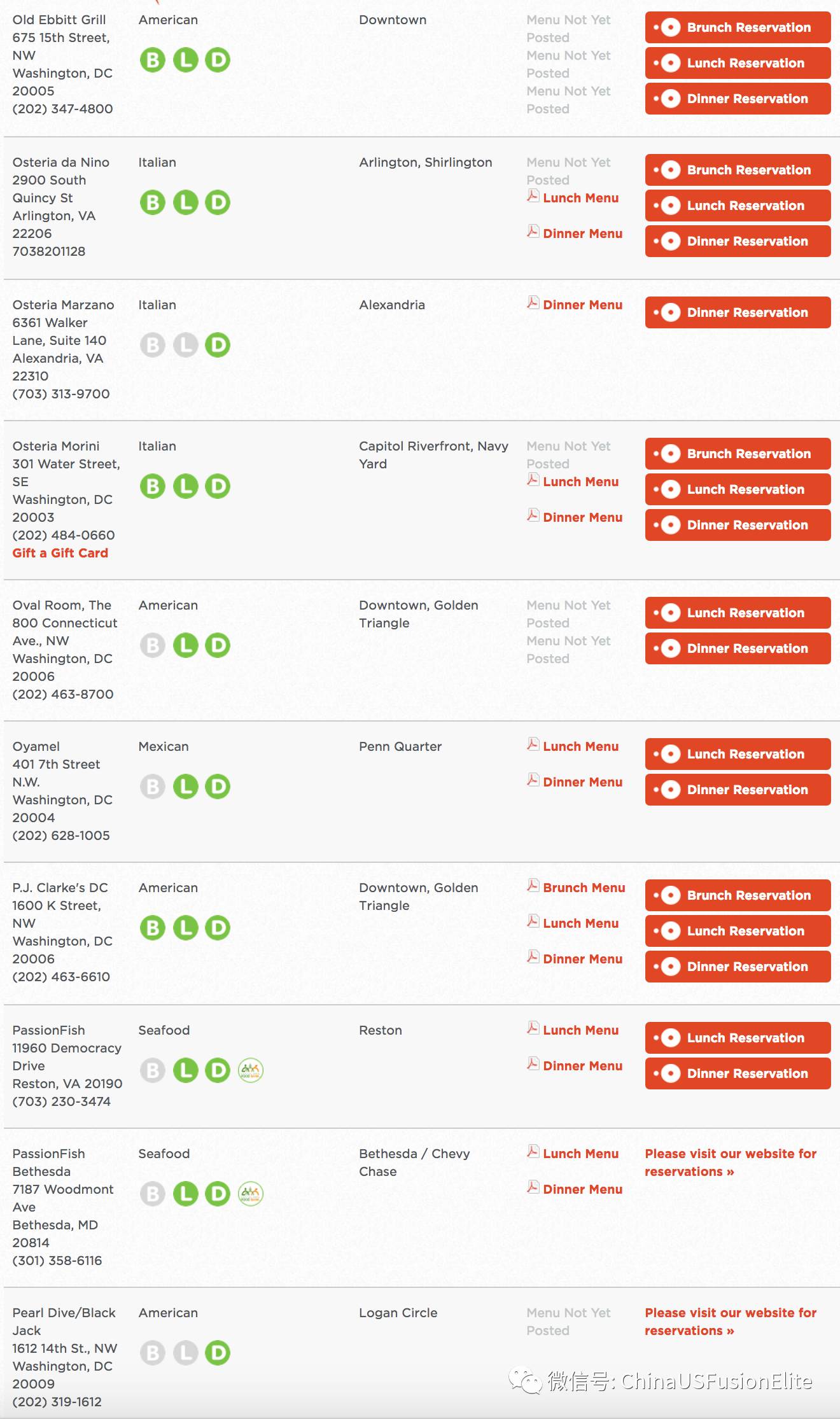
Task: Visit Pearl Dive website reservations link
Action: tap(731, 1322)
